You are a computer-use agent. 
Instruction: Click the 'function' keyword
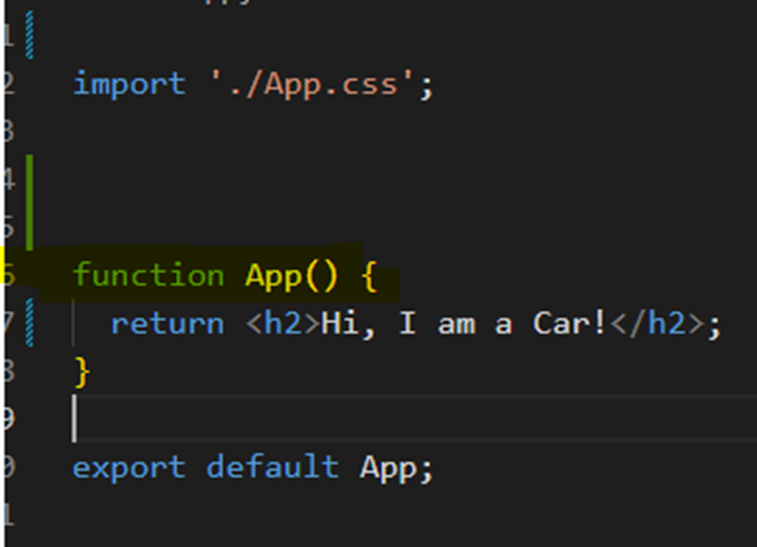(x=149, y=276)
